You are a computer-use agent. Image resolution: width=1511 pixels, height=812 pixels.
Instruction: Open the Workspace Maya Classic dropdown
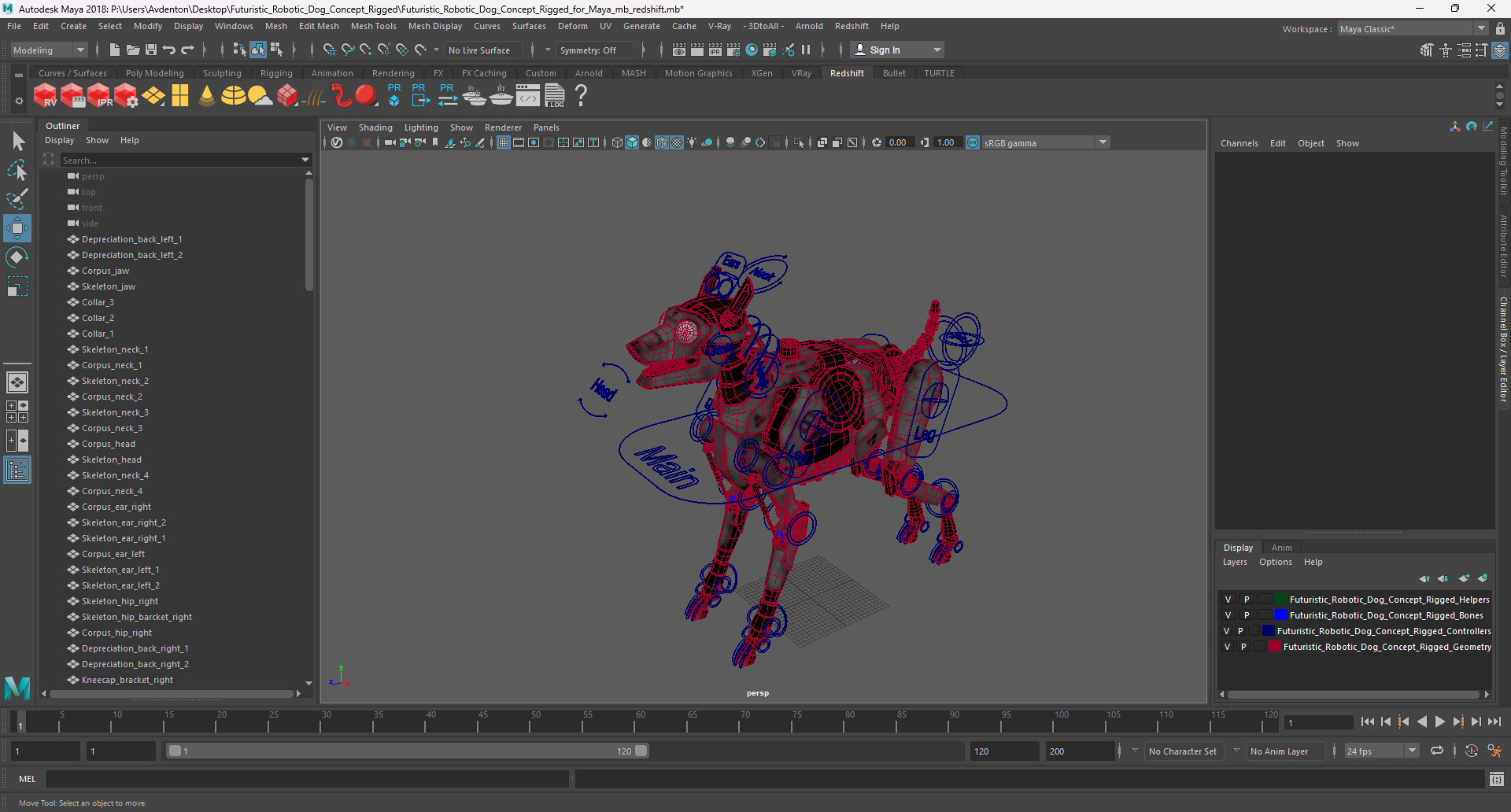click(x=1413, y=28)
